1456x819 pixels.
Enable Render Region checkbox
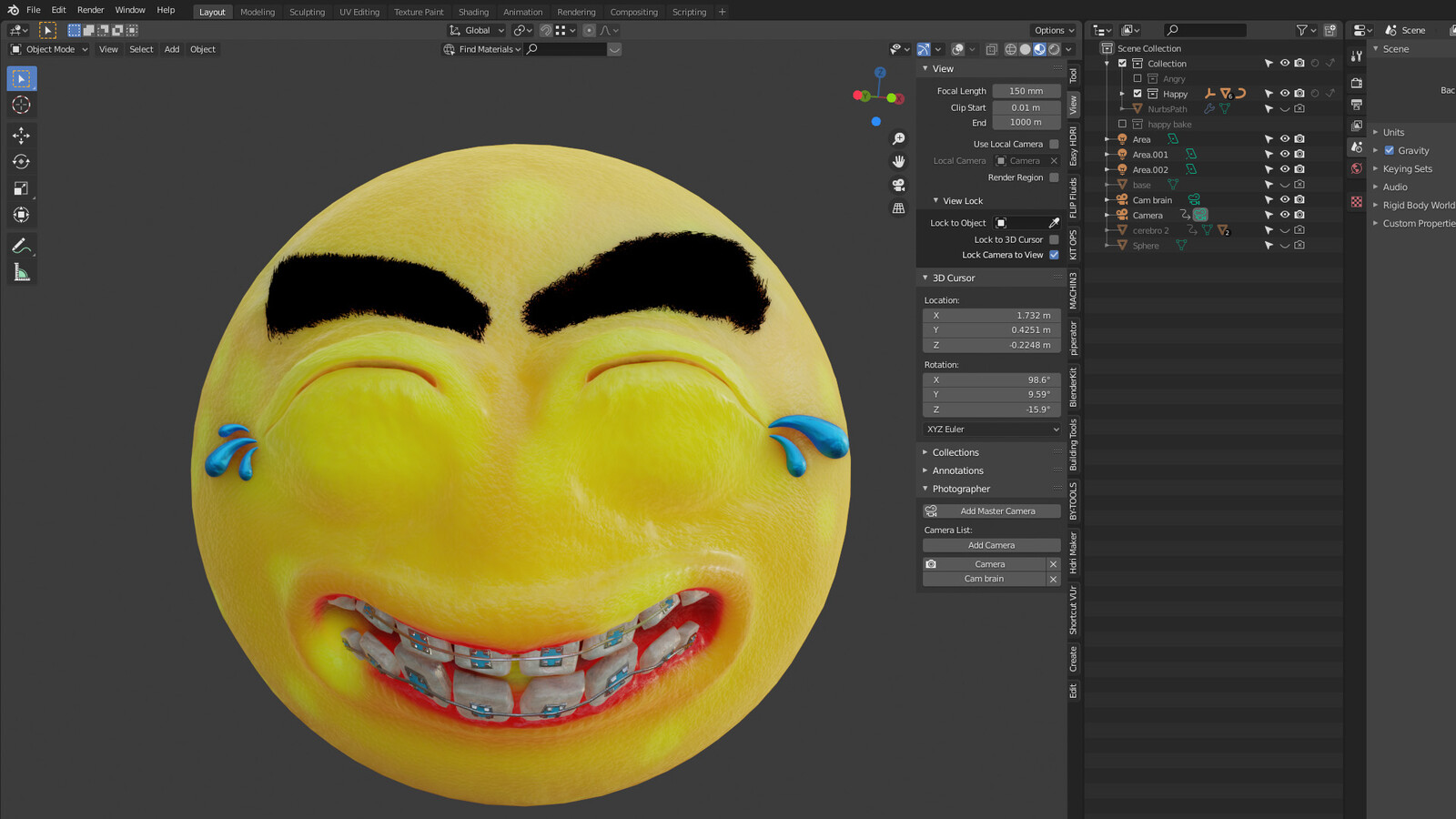(1054, 177)
